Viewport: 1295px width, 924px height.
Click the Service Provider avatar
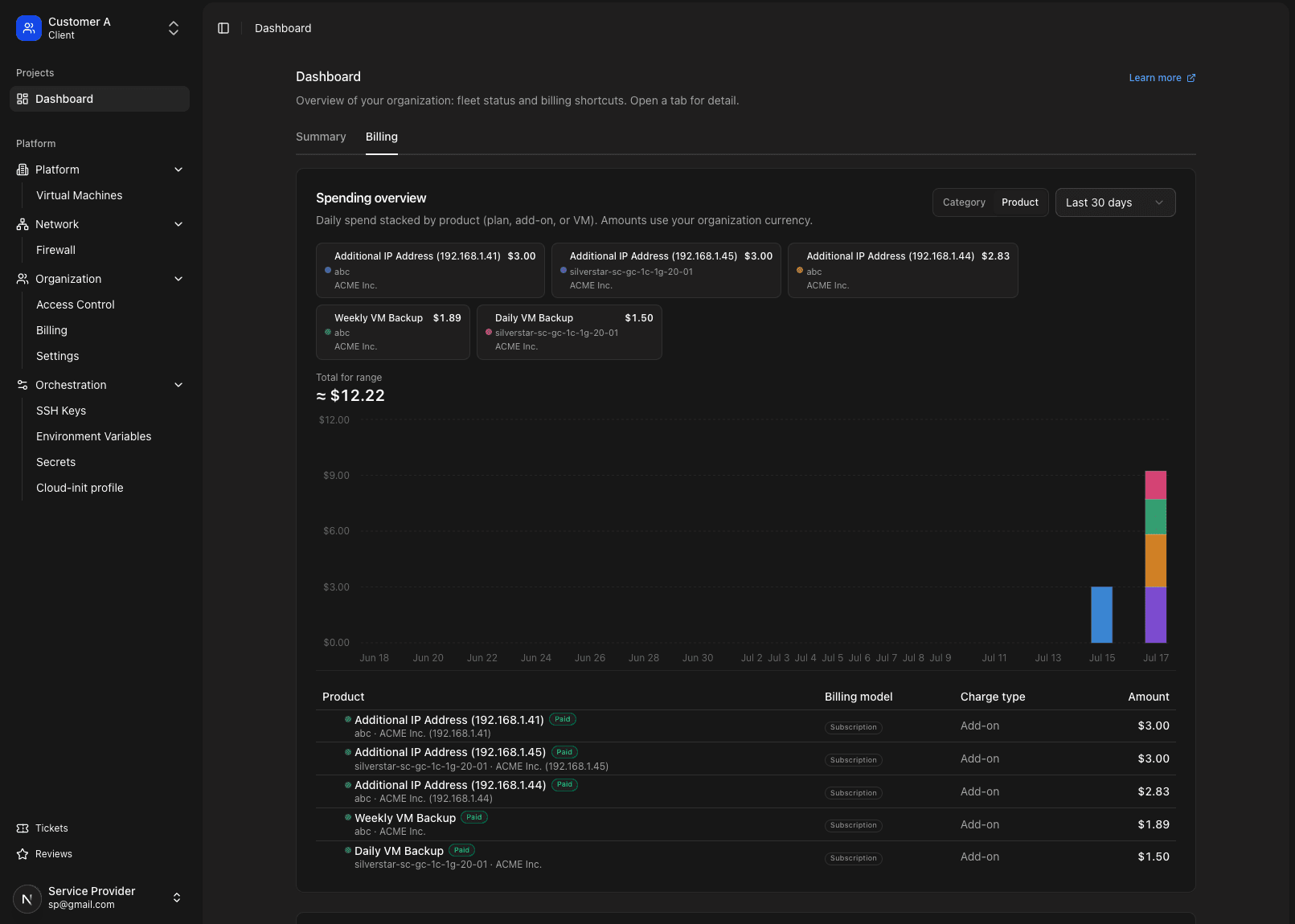click(x=27, y=898)
